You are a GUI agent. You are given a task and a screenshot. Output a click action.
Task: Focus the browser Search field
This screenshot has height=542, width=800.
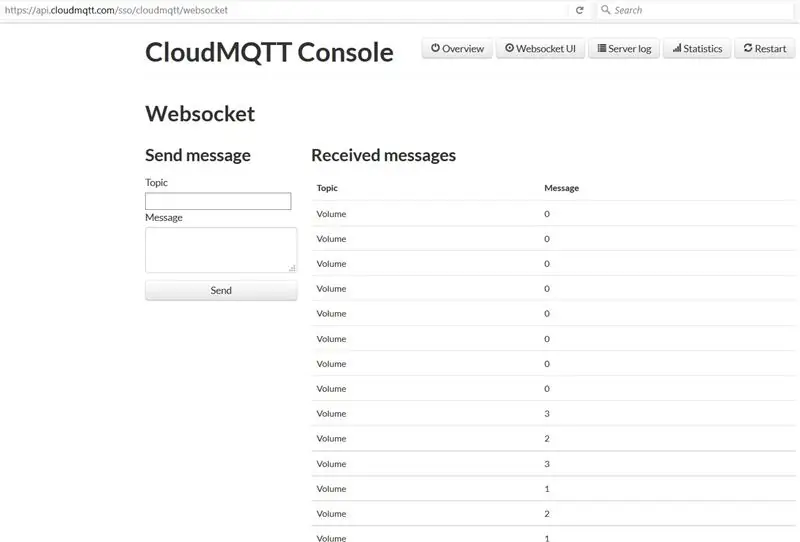[x=696, y=10]
